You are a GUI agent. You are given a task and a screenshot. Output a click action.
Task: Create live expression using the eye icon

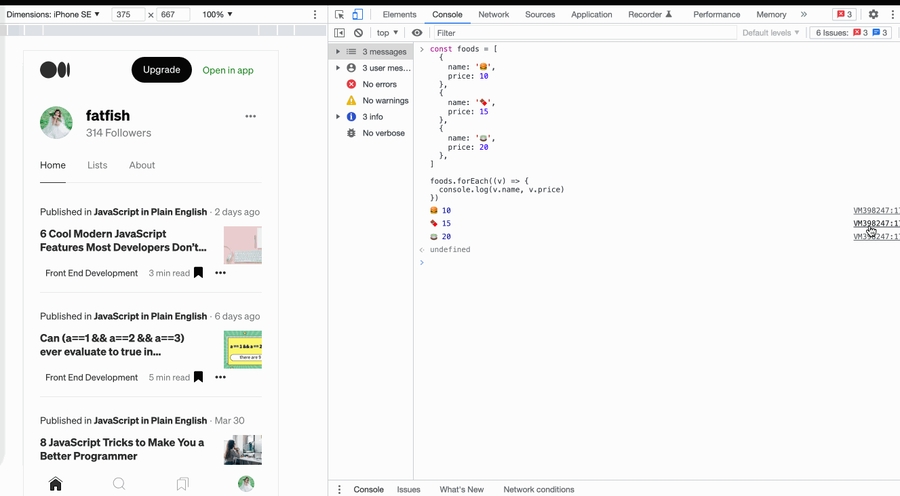pyautogui.click(x=417, y=33)
